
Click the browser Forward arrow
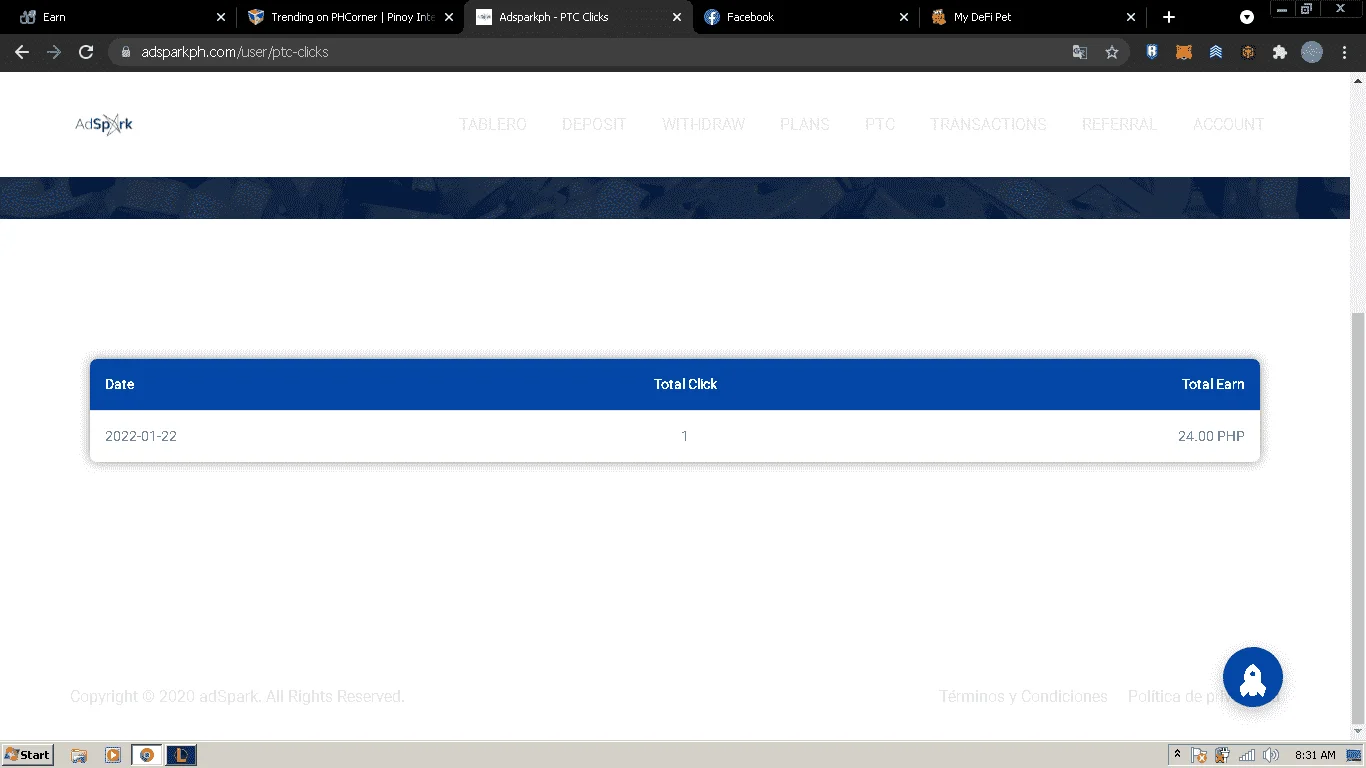54,52
